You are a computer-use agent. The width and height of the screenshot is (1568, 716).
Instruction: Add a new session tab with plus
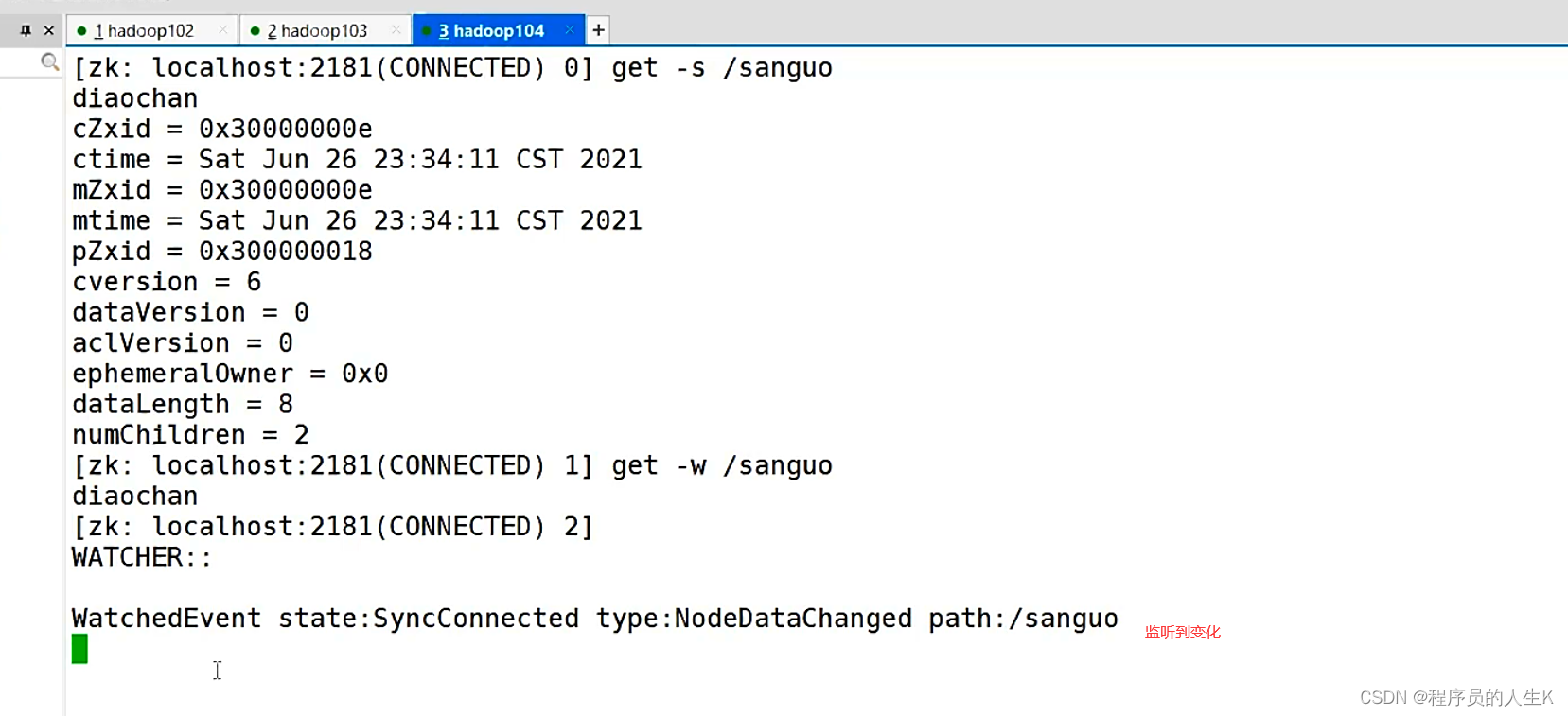tap(598, 30)
